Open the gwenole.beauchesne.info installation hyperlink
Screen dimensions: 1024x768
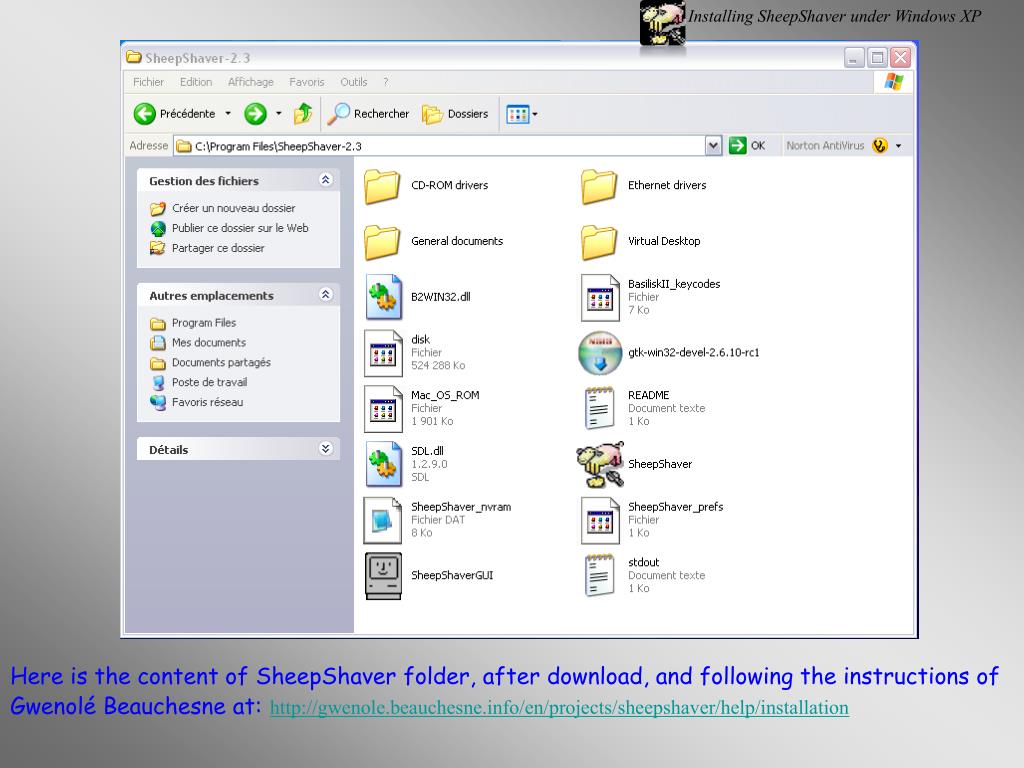tap(559, 708)
